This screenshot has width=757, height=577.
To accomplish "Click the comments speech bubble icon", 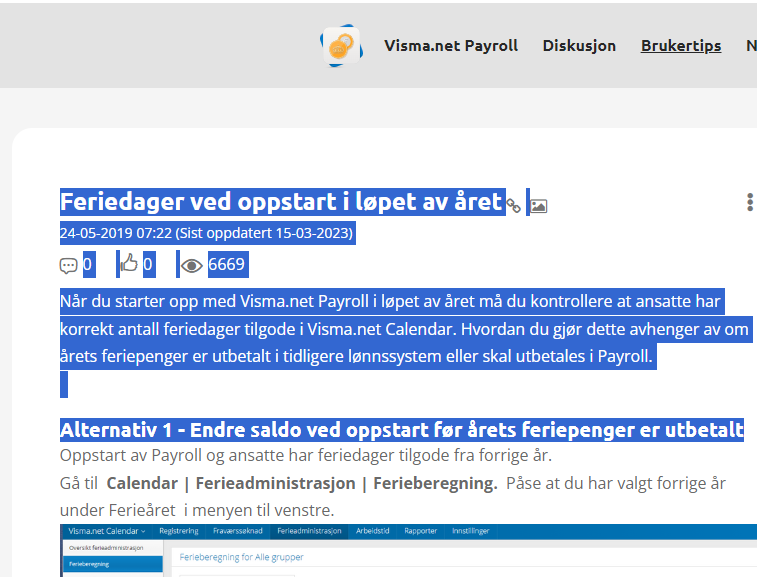I will tap(68, 266).
